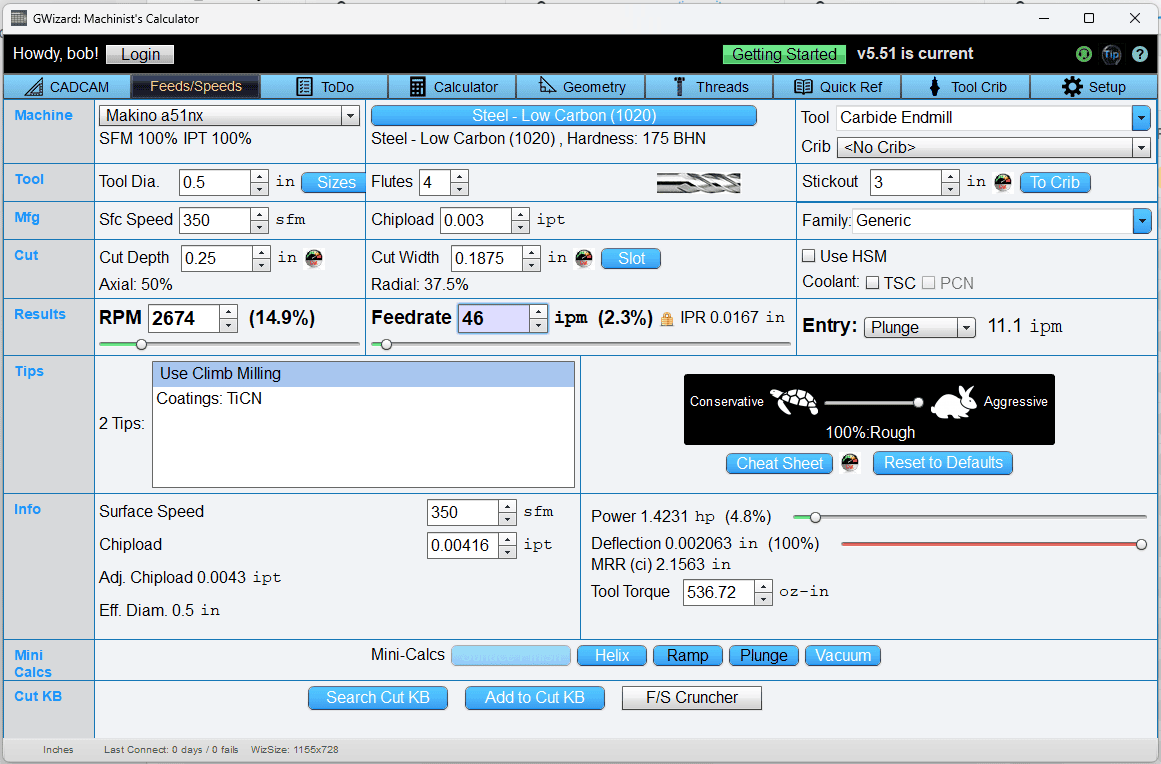This screenshot has height=764, width=1161.
Task: Click the gauge icon beside Cut Width
Action: pos(585,258)
